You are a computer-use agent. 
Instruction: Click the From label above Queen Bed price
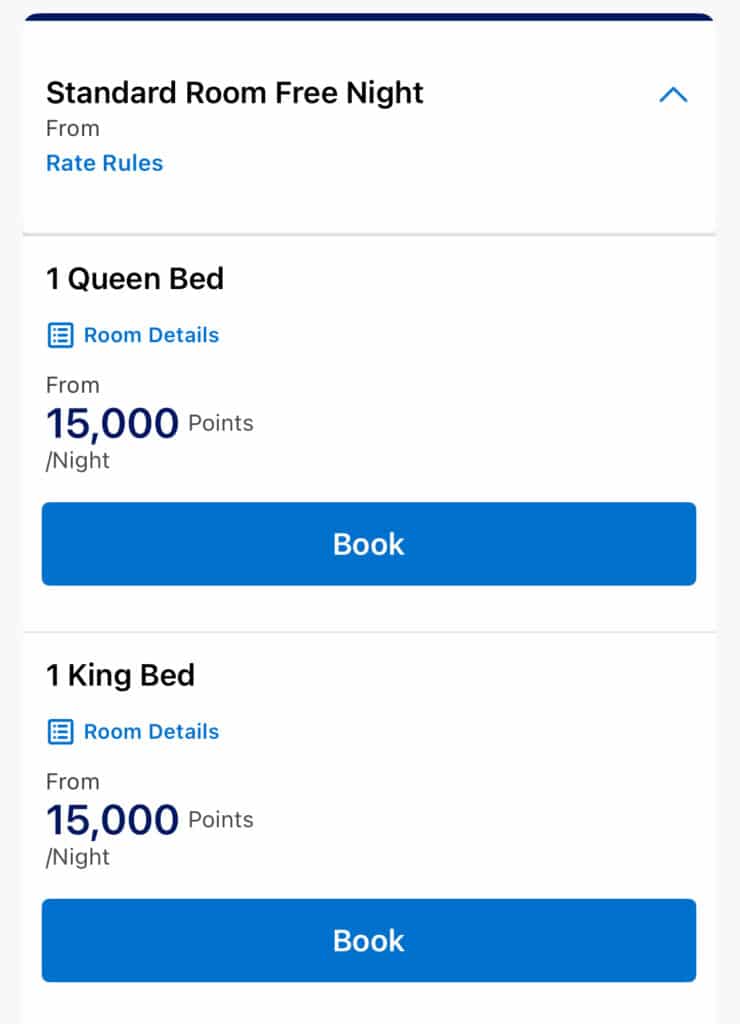pos(73,385)
